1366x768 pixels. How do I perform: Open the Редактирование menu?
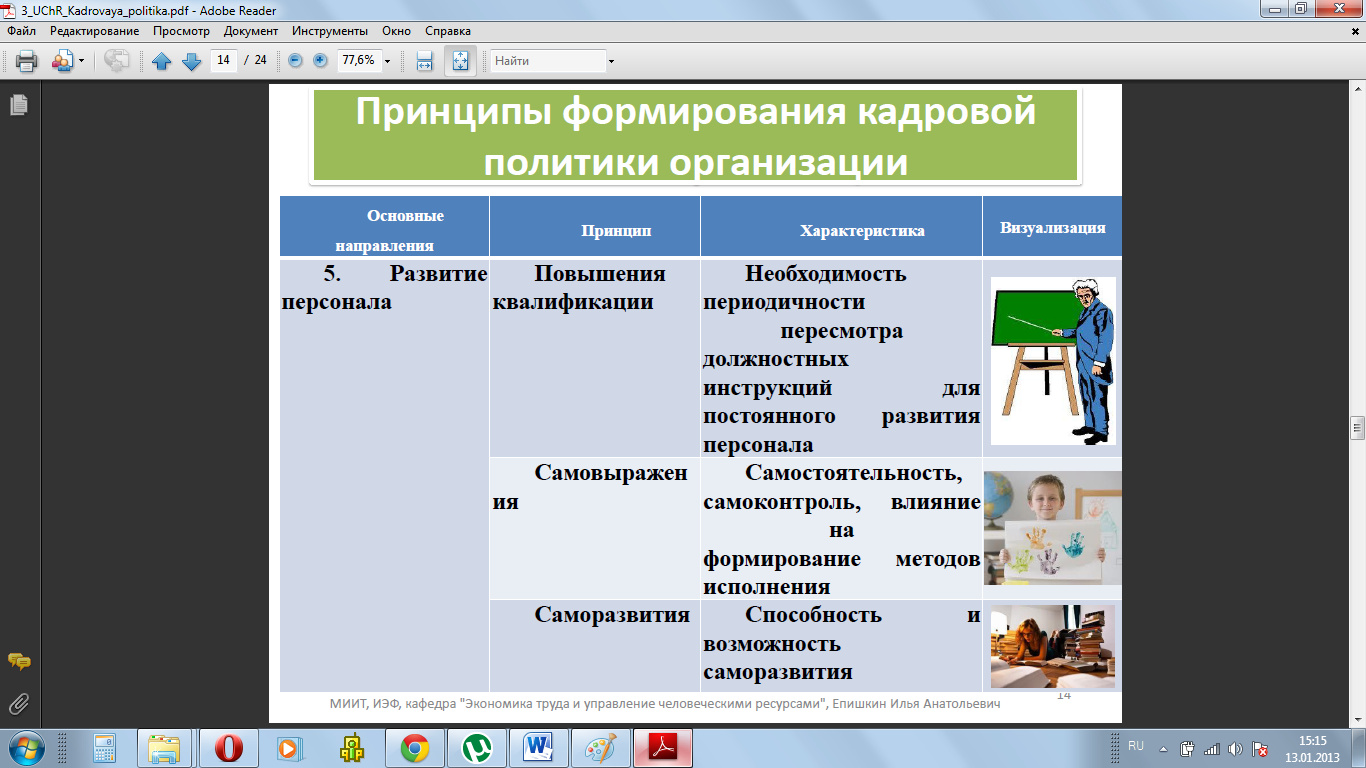94,31
